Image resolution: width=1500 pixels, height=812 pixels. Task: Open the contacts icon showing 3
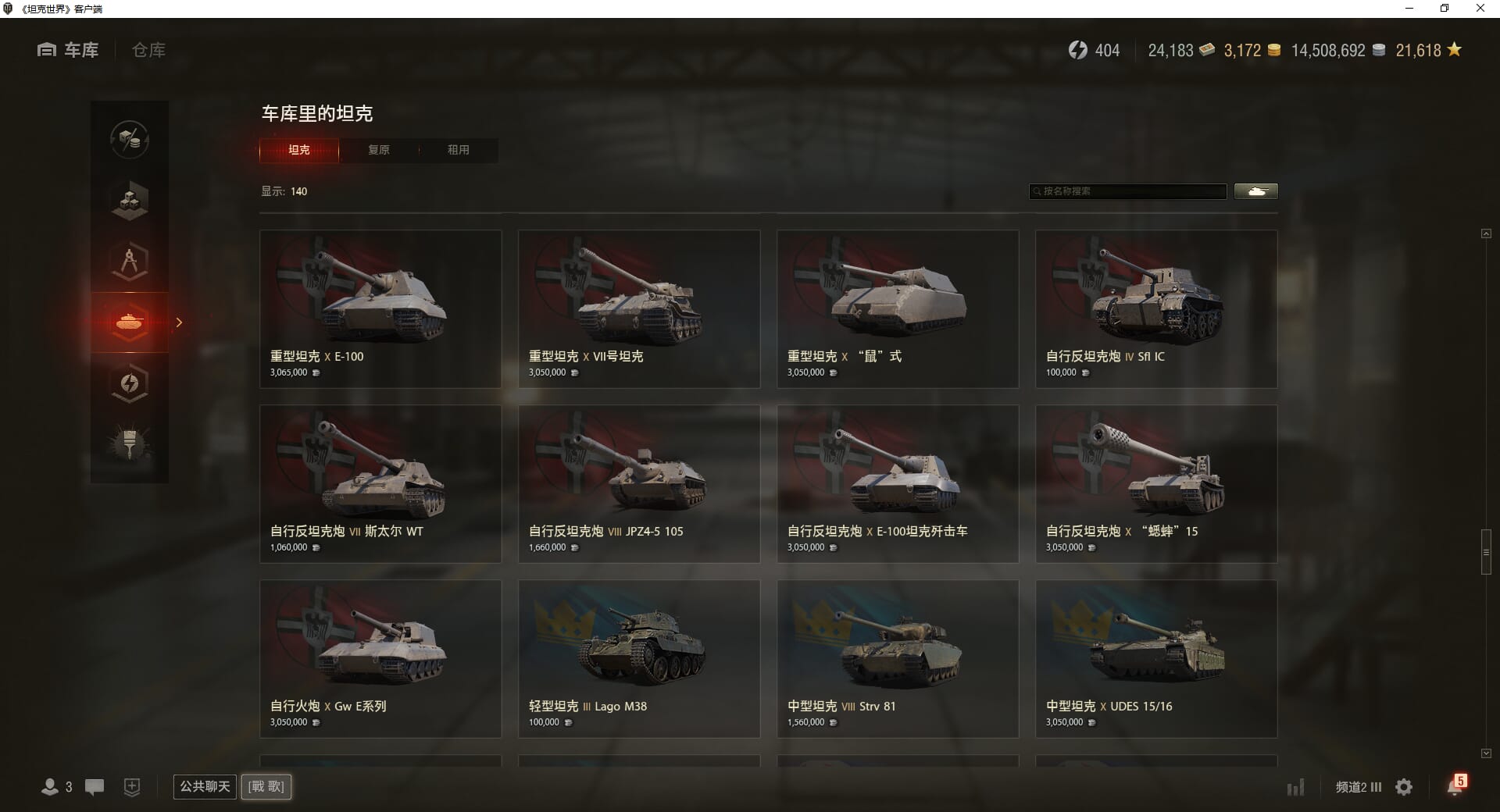coord(56,787)
